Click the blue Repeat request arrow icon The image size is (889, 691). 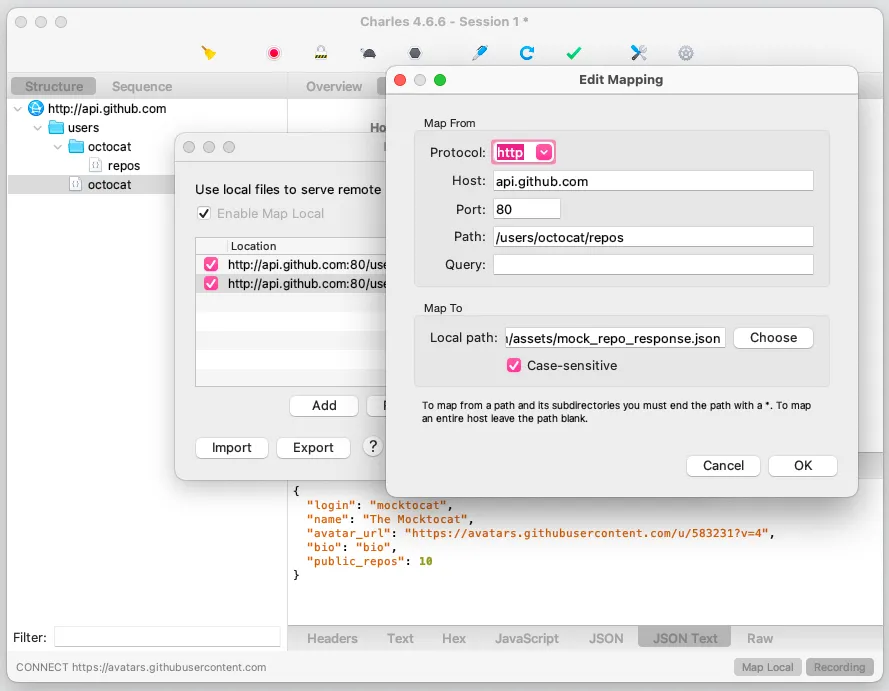point(527,53)
